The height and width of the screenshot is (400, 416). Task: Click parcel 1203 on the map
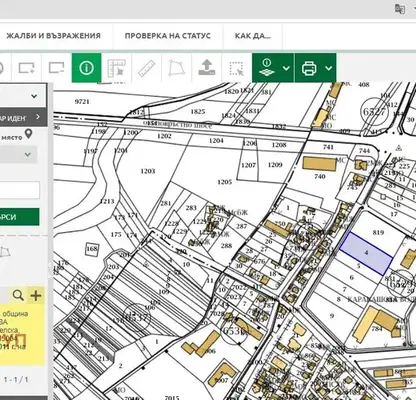point(148,171)
